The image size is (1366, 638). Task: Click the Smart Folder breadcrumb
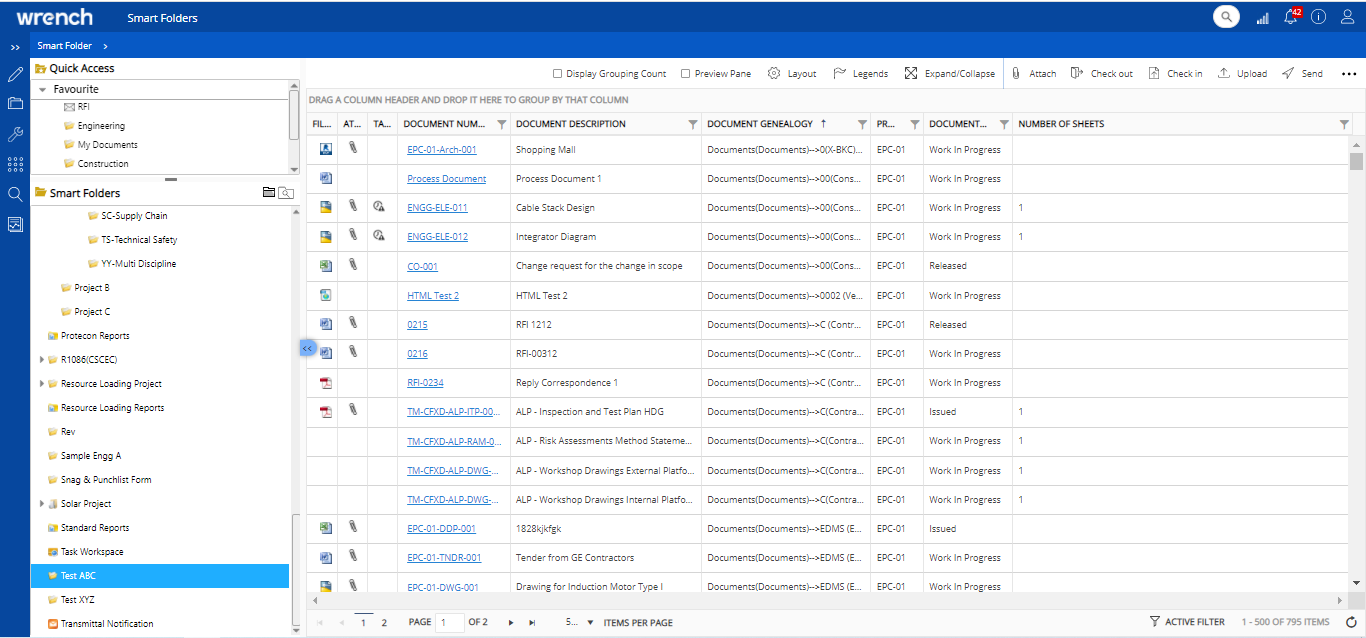tap(62, 45)
